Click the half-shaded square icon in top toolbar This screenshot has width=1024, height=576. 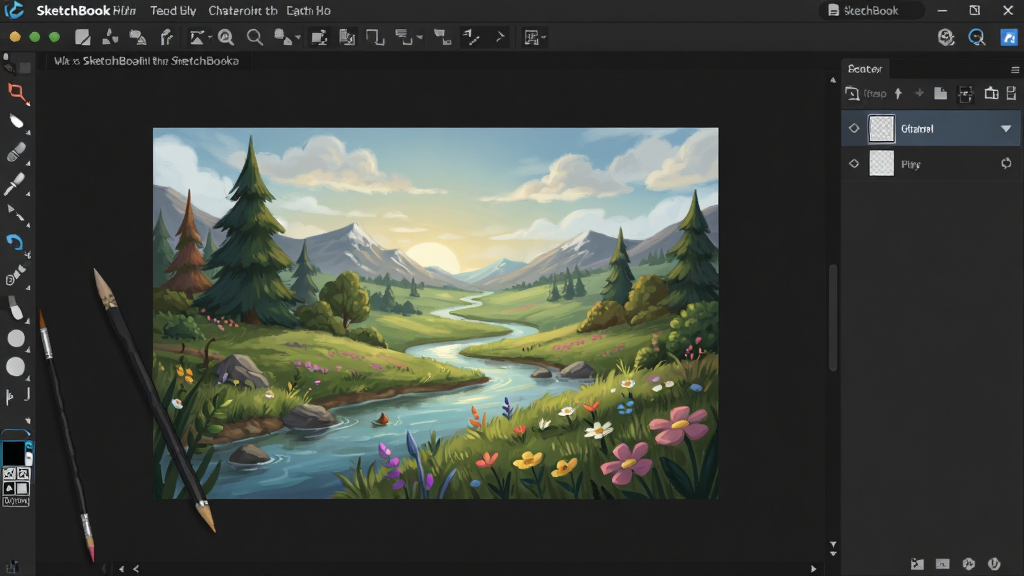point(82,37)
